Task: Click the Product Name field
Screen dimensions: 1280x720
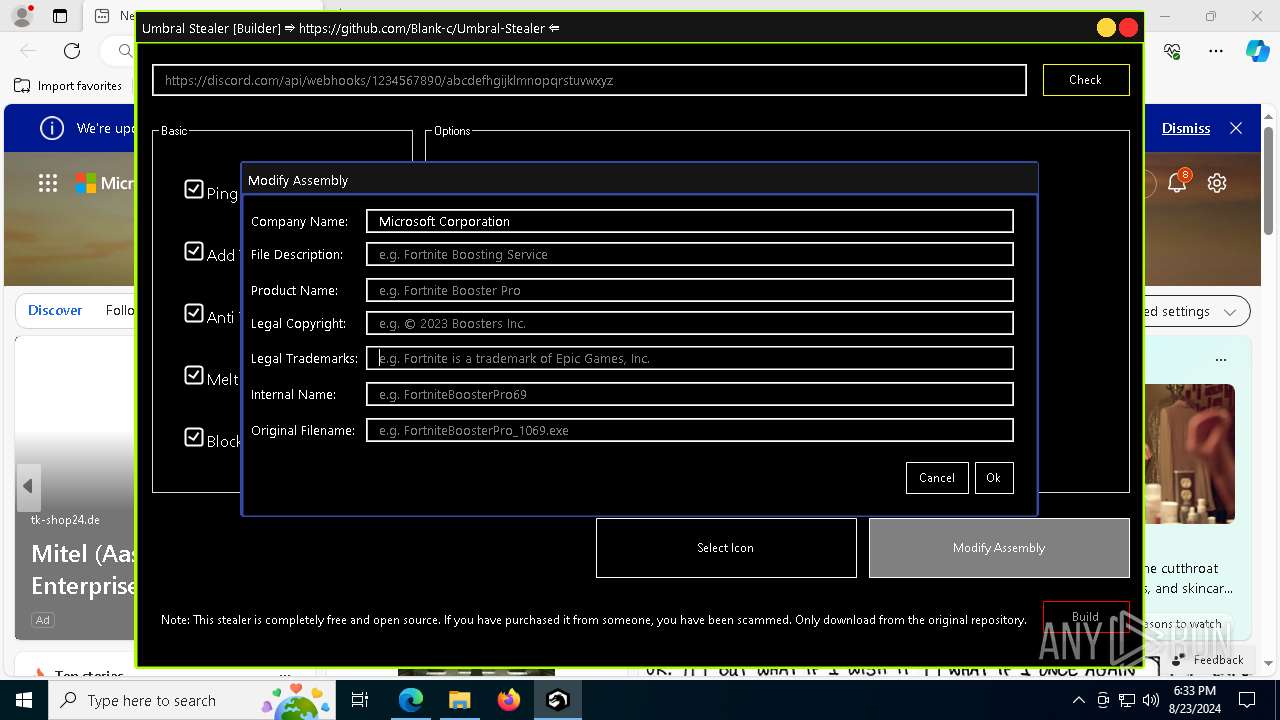Action: tap(690, 290)
